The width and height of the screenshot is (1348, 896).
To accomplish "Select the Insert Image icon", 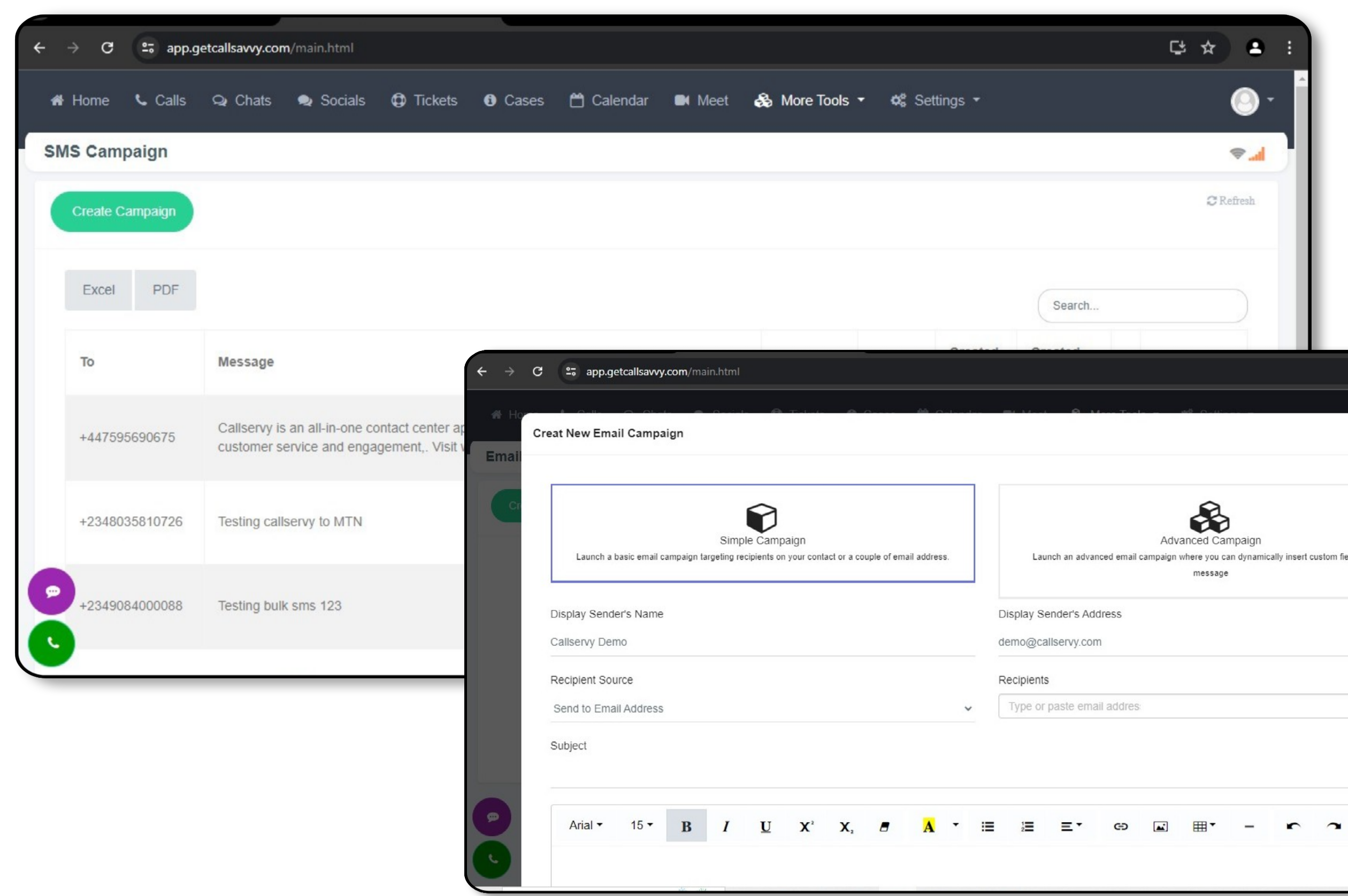I will (x=1160, y=826).
